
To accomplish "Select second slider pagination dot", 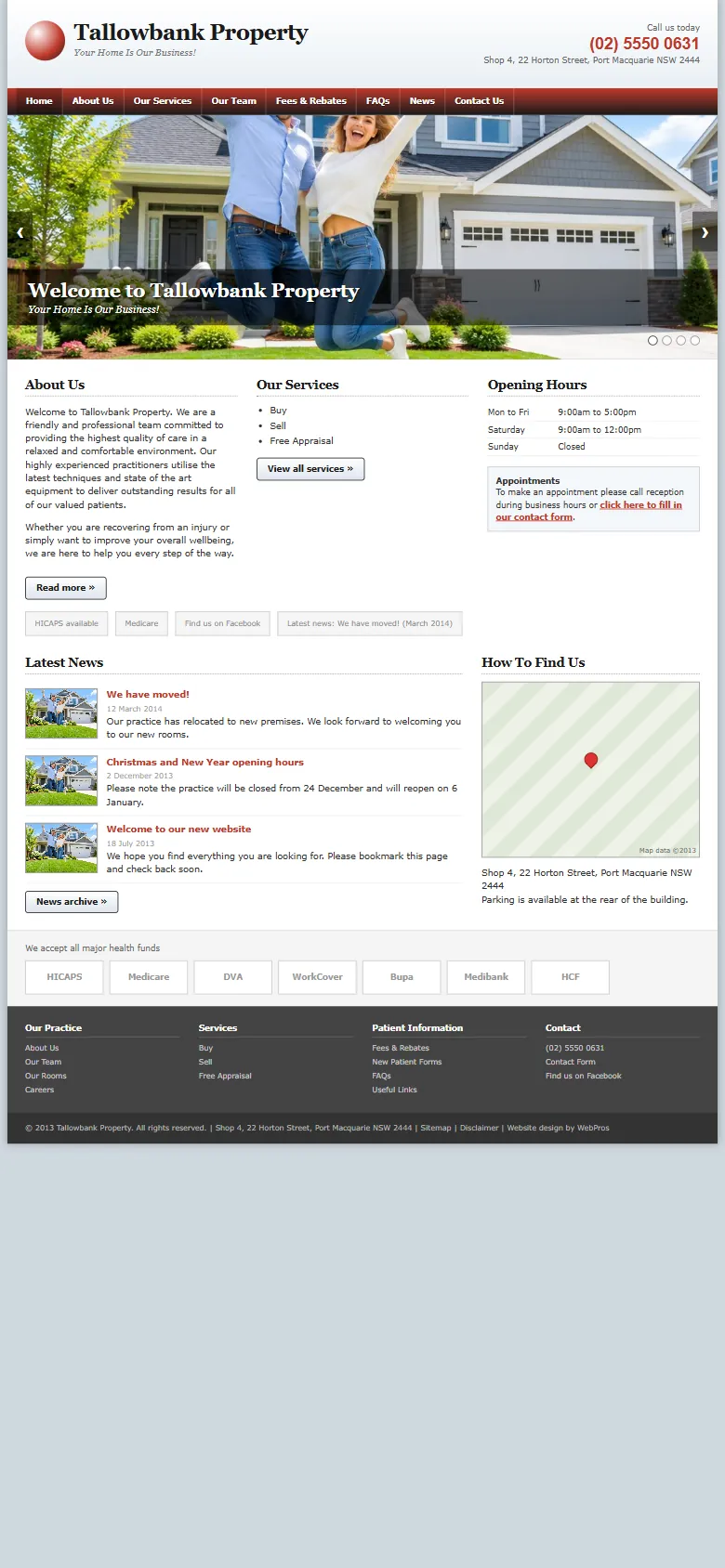I will click(666, 340).
